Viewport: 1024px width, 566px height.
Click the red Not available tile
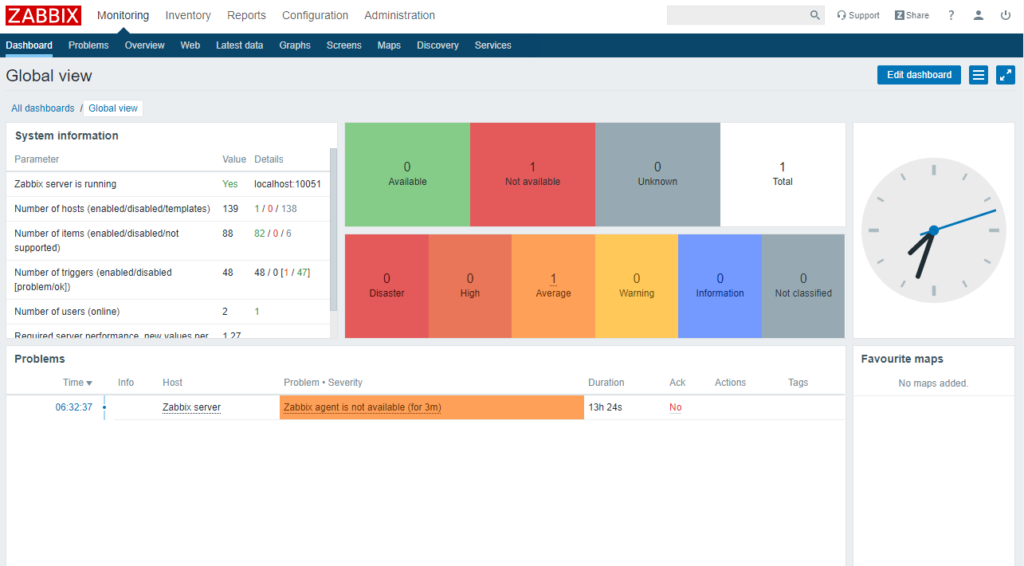(532, 174)
